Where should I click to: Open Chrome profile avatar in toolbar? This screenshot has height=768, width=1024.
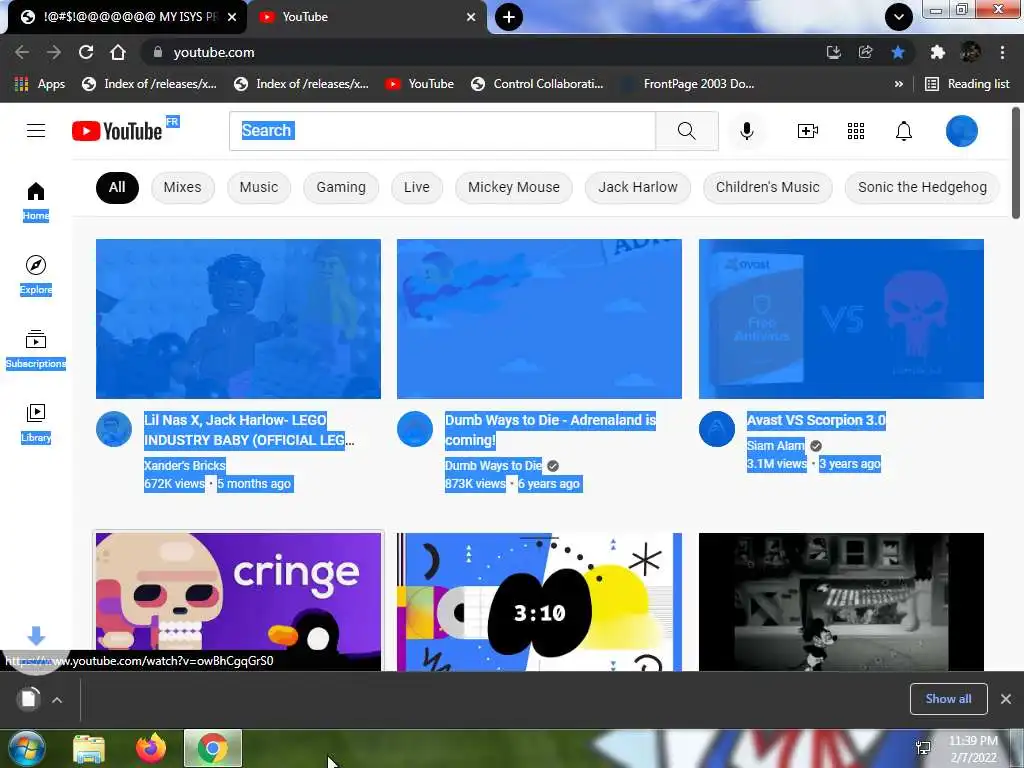tap(970, 52)
